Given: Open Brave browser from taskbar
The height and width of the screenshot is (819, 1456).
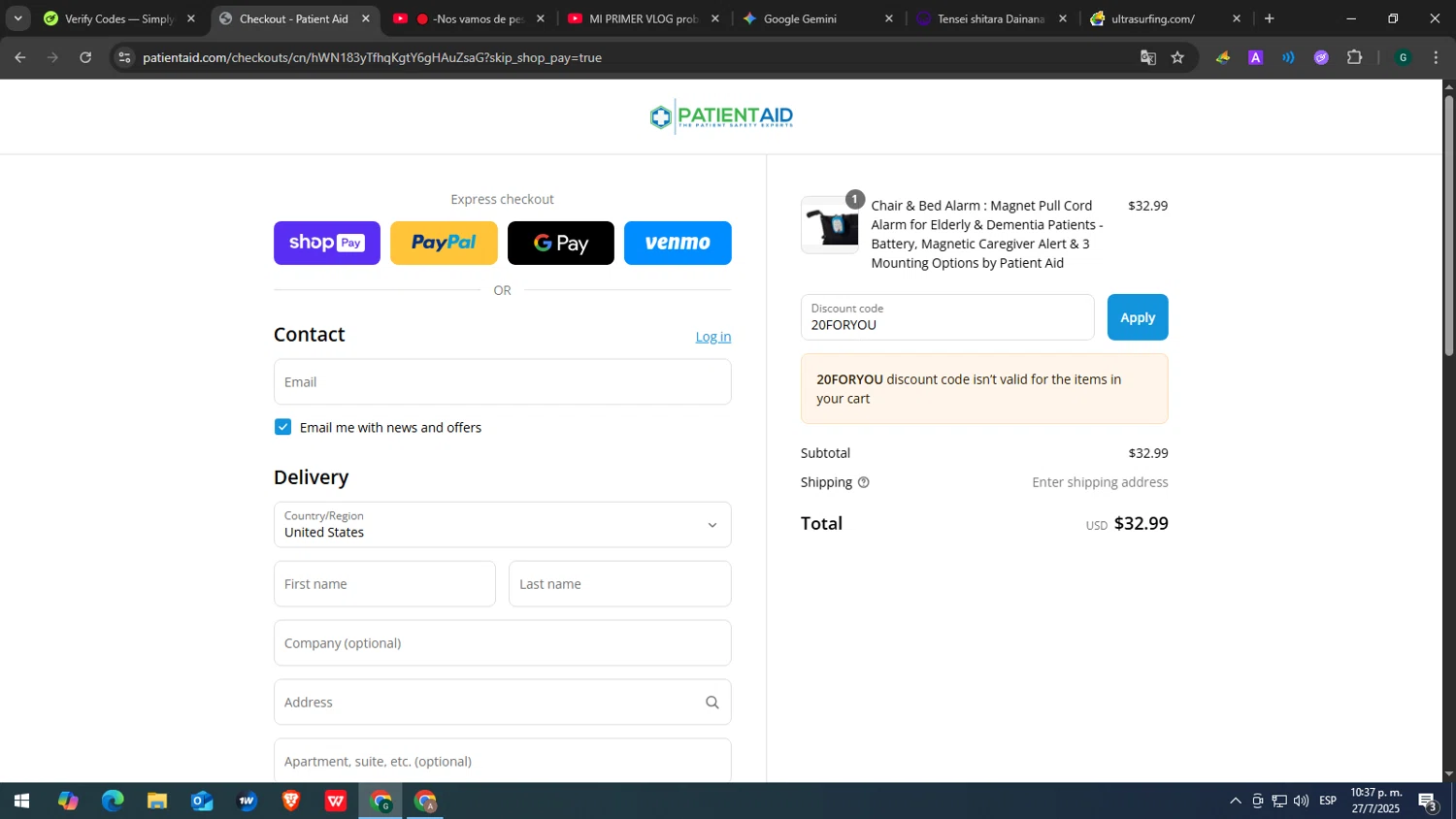Looking at the screenshot, I should coord(291,802).
